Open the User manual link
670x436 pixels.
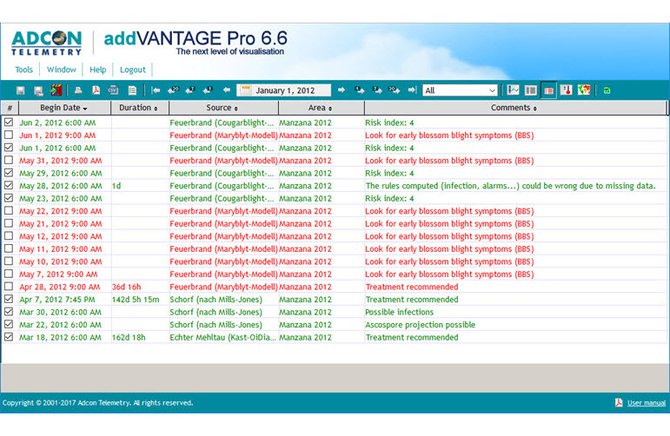[x=646, y=403]
